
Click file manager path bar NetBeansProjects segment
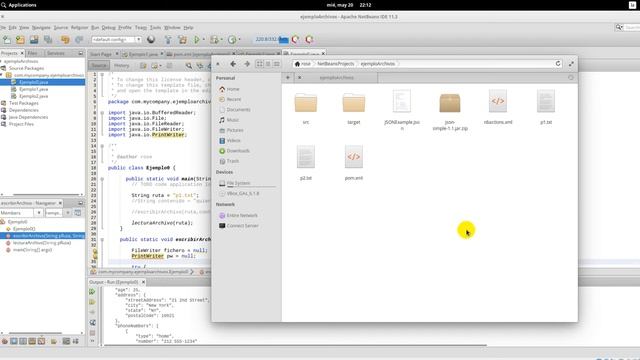point(336,64)
